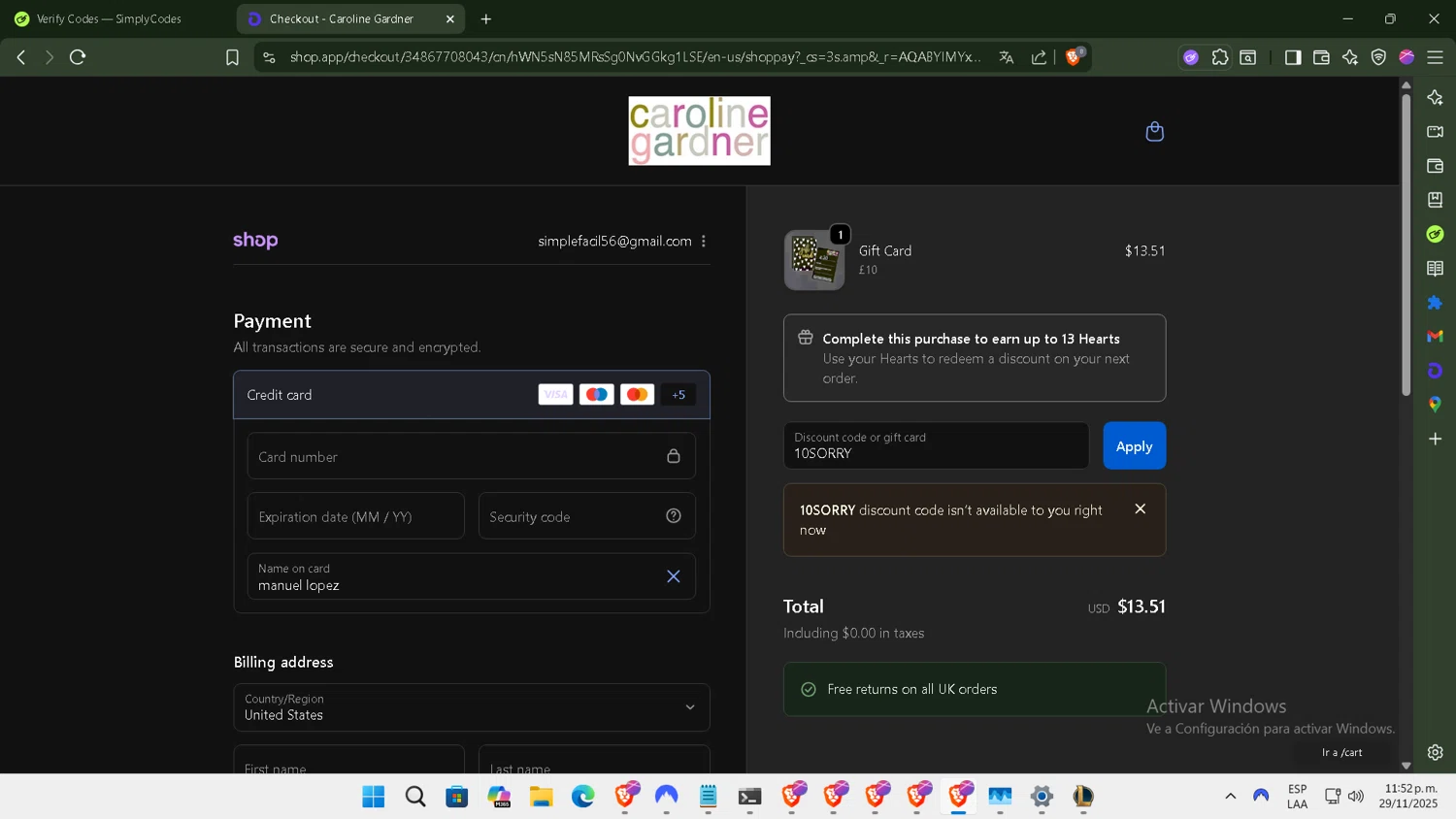Screen dimensions: 1456x819
Task: Go back to previous page
Action: (x=21, y=57)
